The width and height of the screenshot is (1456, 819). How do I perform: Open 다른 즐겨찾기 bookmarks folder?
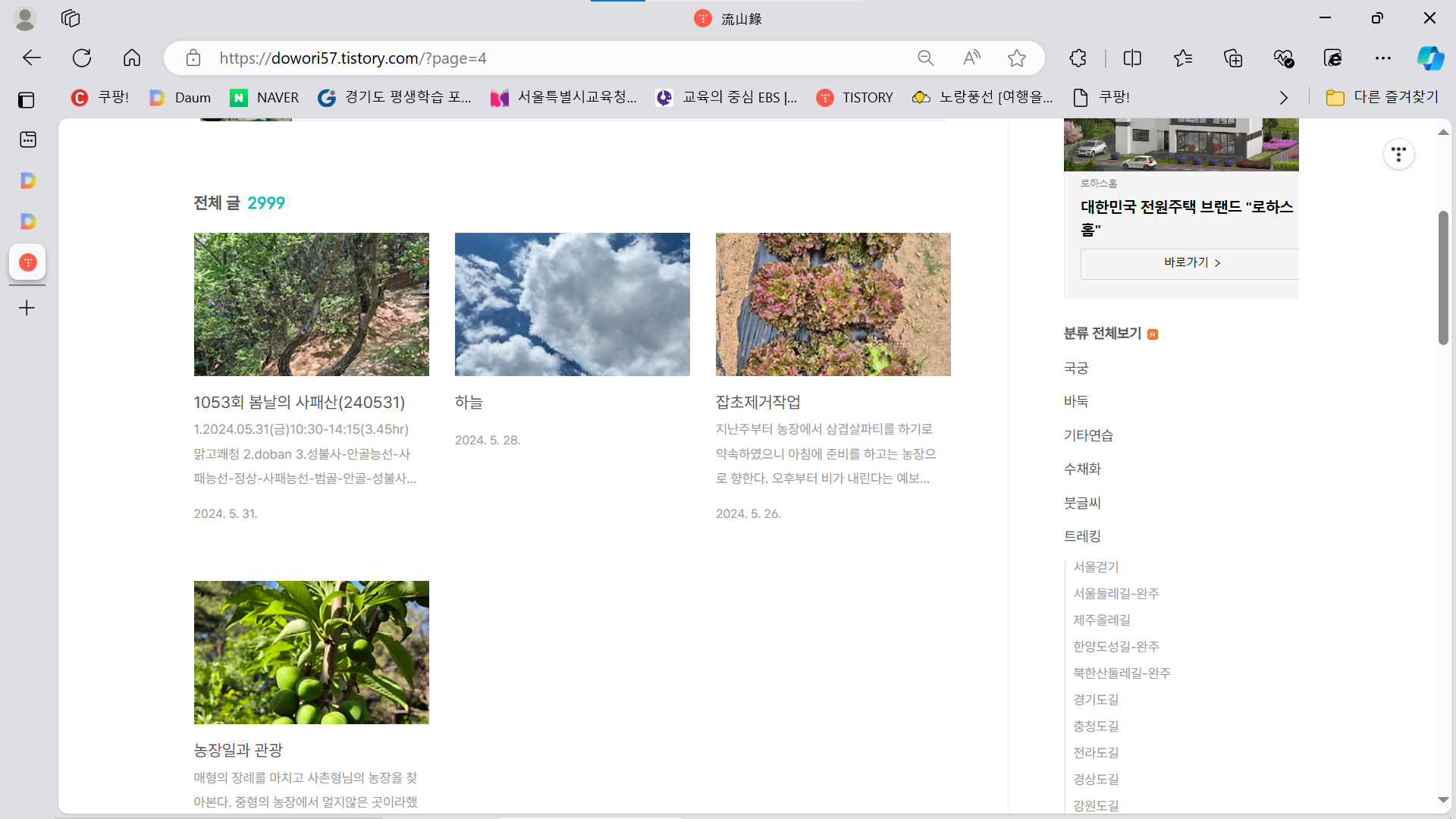[1382, 97]
